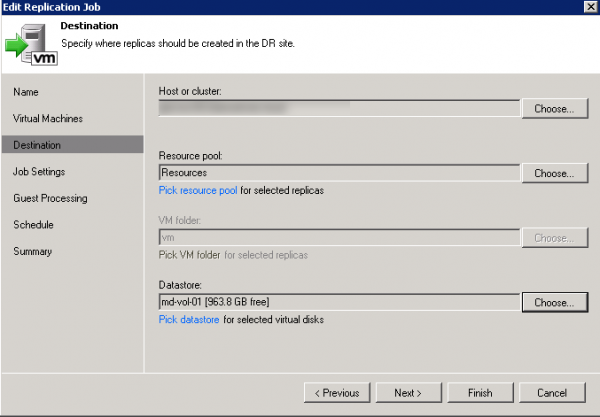Close the Edit Replication Job dialog
Image resolution: width=600 pixels, height=417 pixels.
pos(589,7)
